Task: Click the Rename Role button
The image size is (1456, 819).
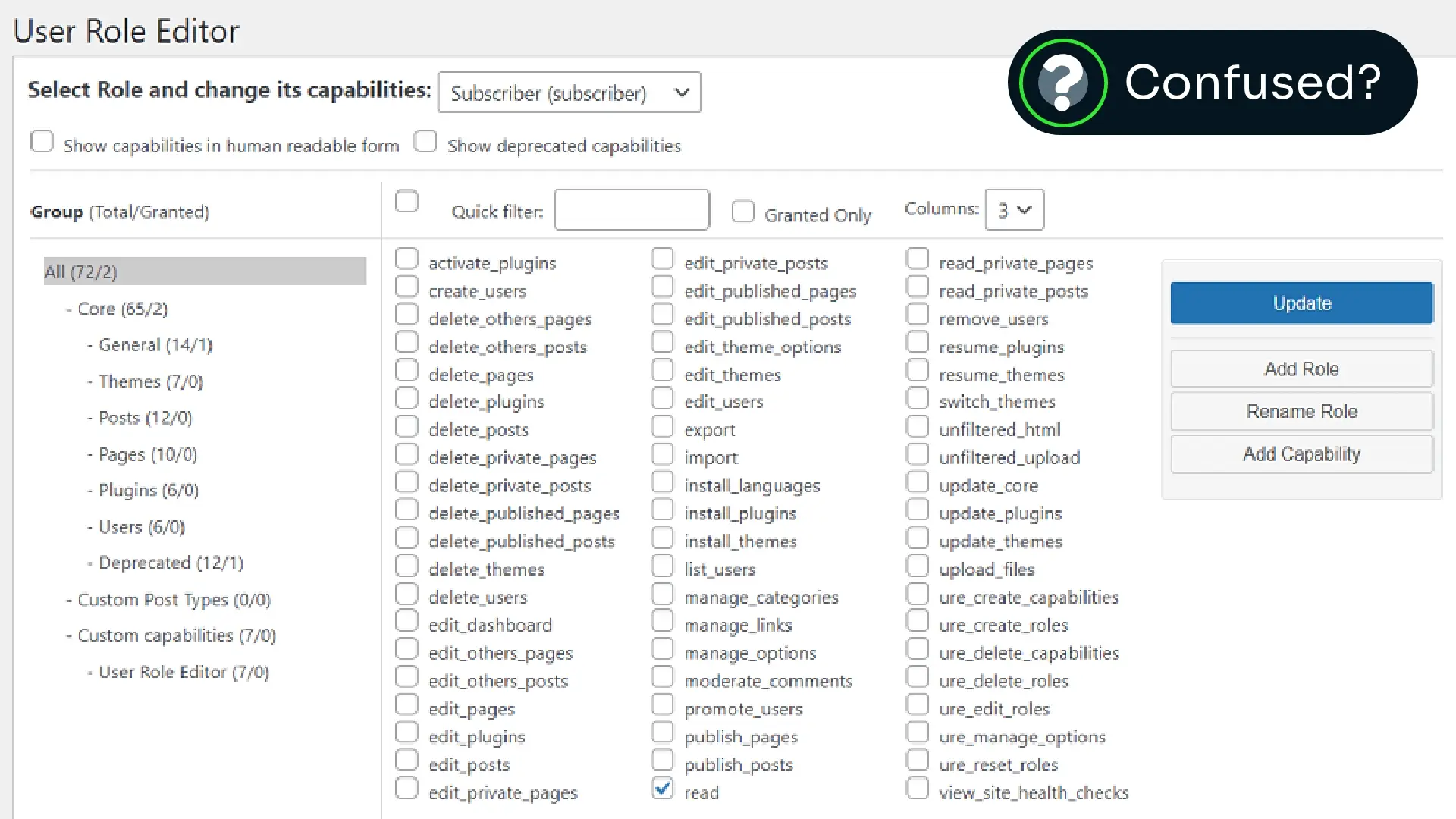Action: click(1301, 412)
